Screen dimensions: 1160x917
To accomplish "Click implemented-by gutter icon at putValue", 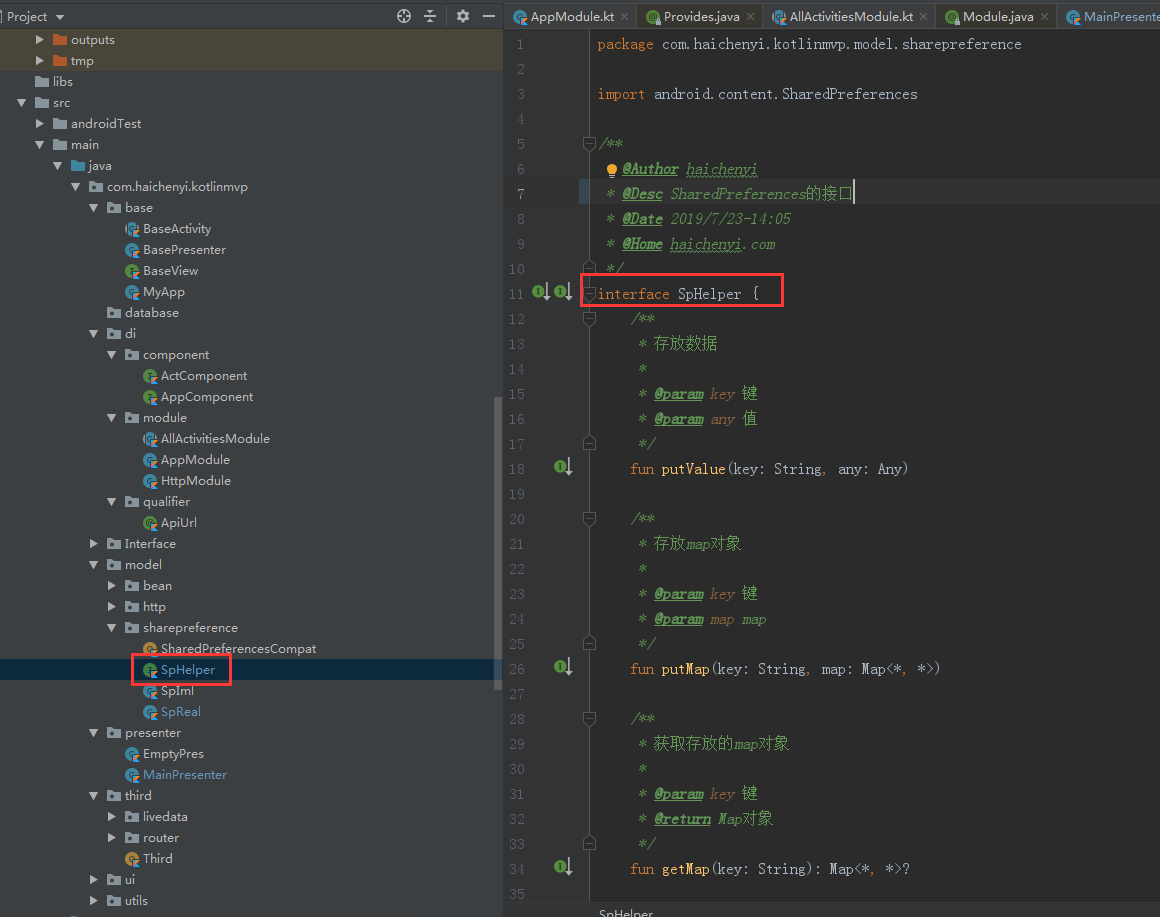I will tap(563, 467).
